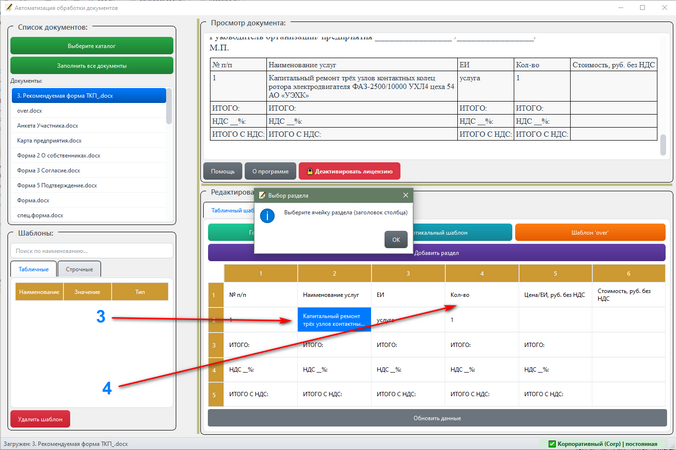Click the lock icon on the license button
This screenshot has height=450, width=676.
point(310,171)
